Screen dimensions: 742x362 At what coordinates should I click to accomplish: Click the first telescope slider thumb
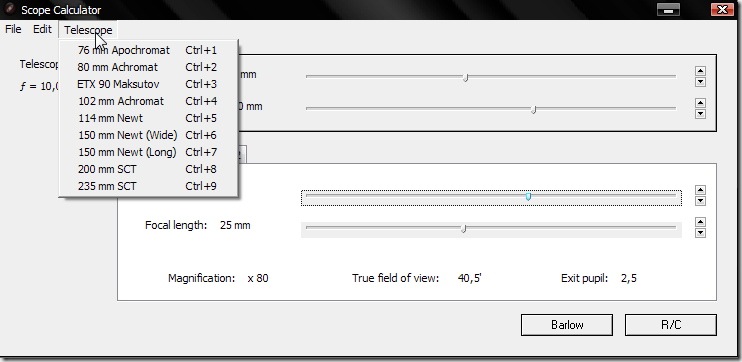[466, 77]
